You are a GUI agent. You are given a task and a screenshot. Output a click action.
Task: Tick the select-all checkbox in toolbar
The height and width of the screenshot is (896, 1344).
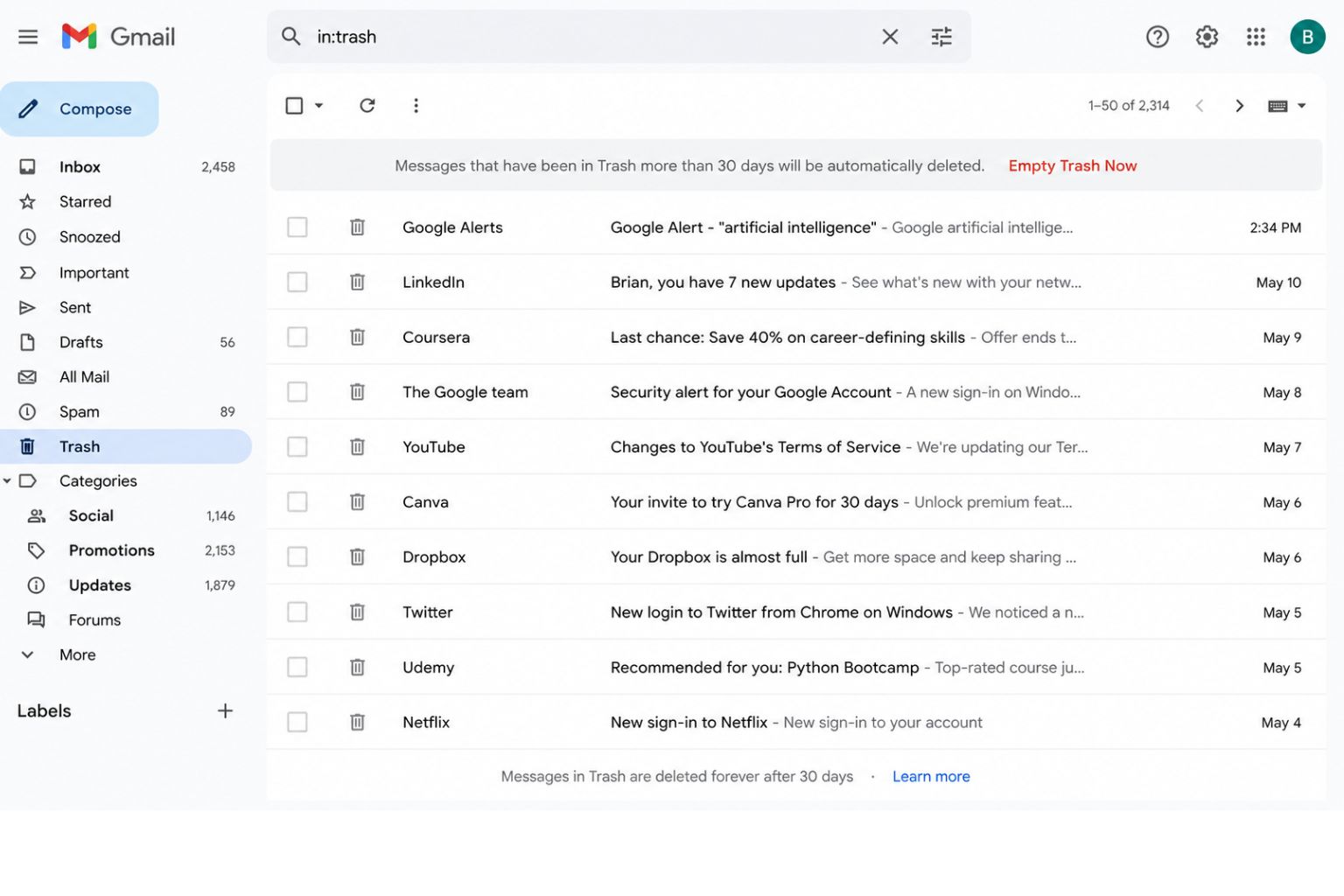(294, 106)
